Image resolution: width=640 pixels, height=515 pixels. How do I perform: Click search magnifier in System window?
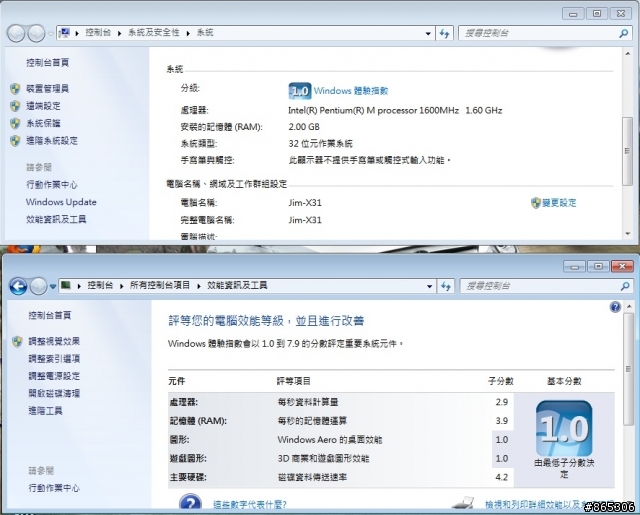(x=623, y=33)
